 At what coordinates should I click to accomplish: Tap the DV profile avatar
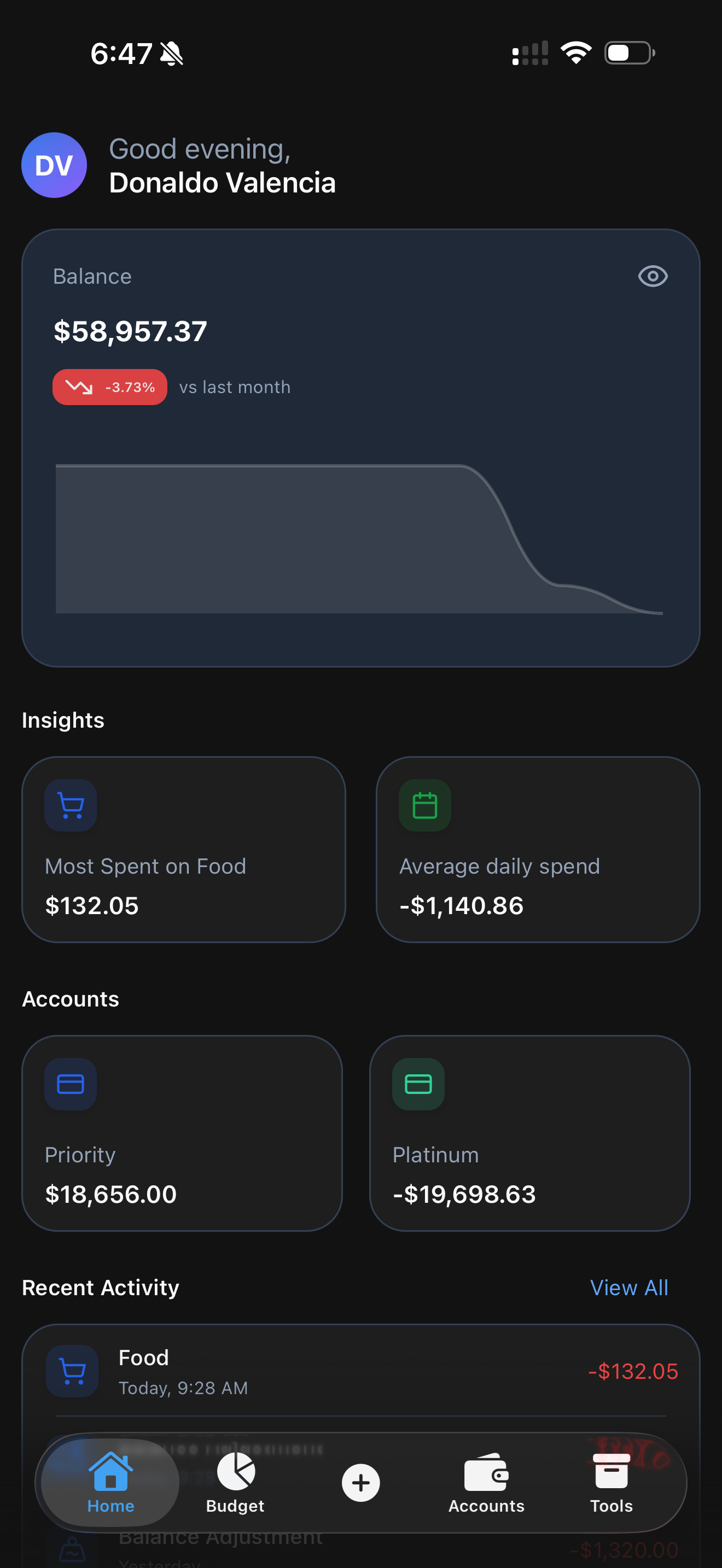[x=54, y=165]
